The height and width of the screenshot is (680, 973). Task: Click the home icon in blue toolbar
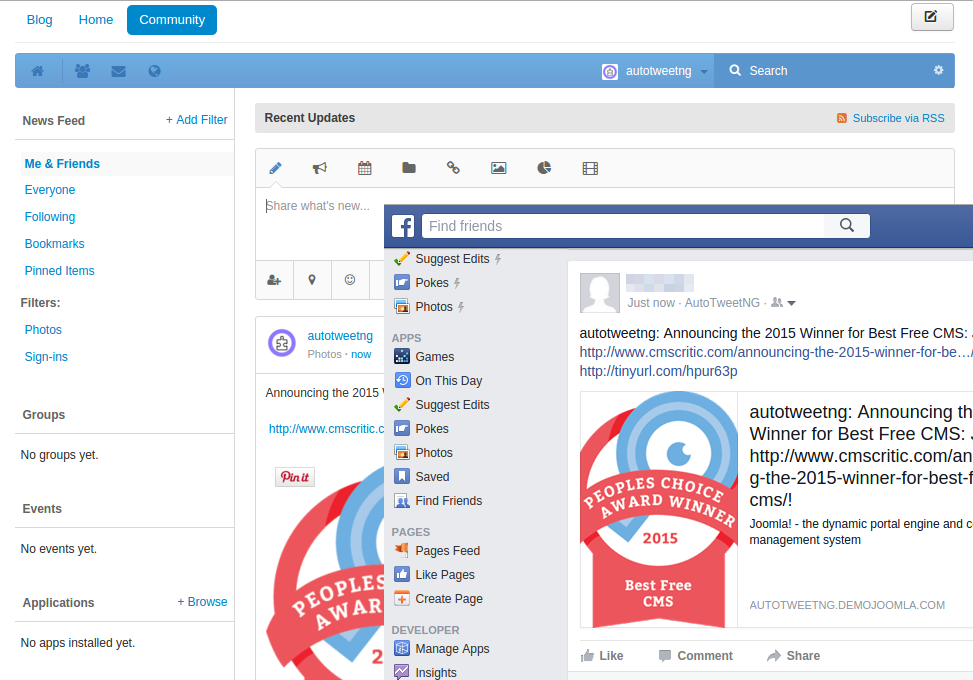pos(38,71)
